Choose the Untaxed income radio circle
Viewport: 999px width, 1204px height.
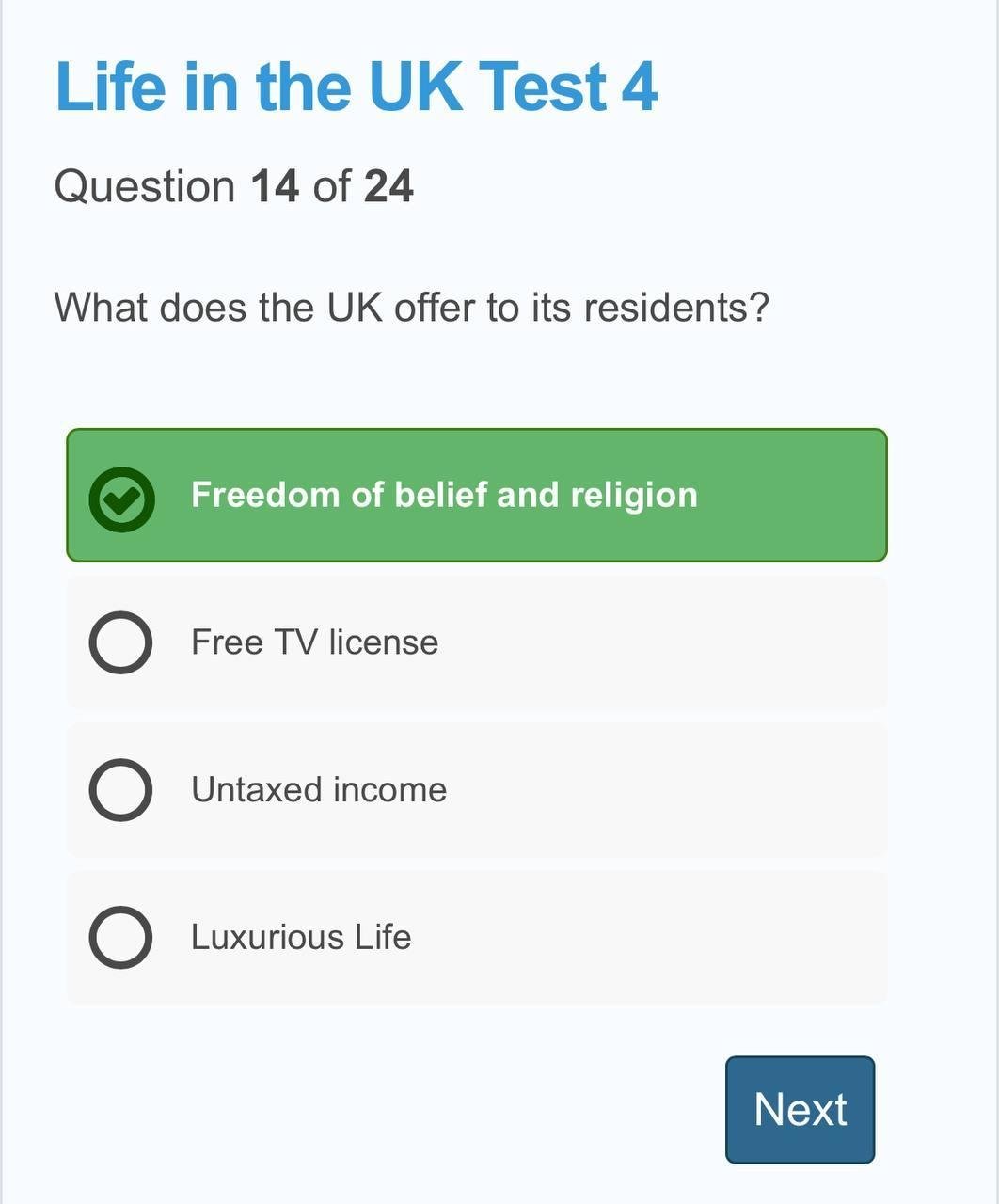click(120, 790)
